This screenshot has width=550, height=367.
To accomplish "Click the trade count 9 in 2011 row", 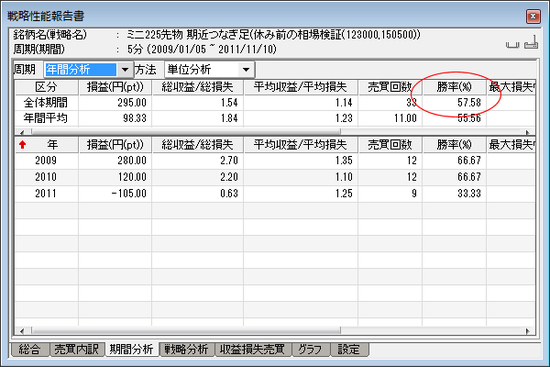I will 414,193.
